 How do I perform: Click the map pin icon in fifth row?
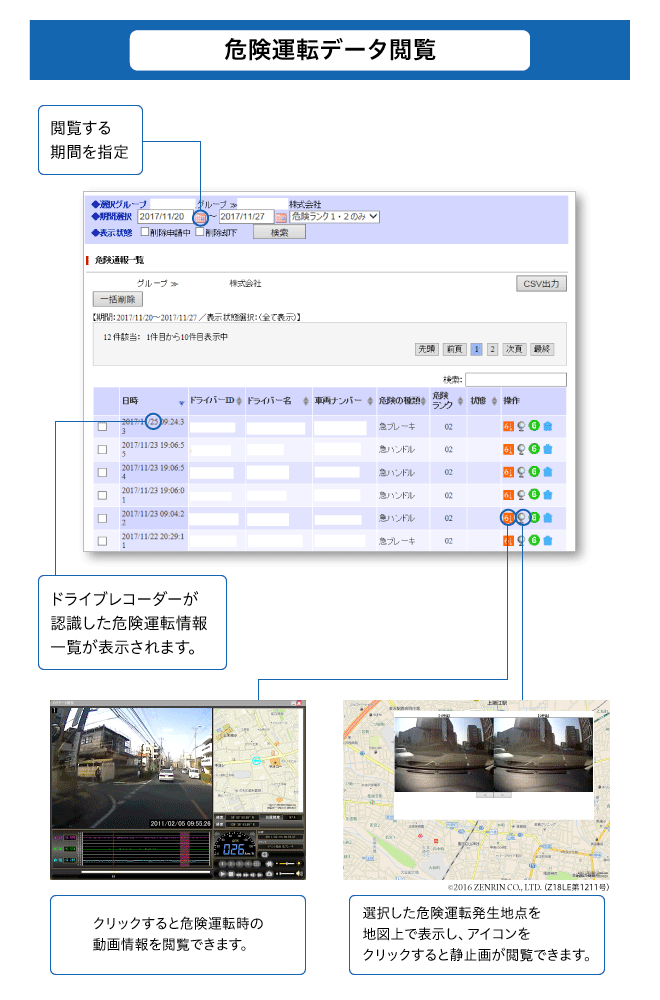click(x=521, y=518)
